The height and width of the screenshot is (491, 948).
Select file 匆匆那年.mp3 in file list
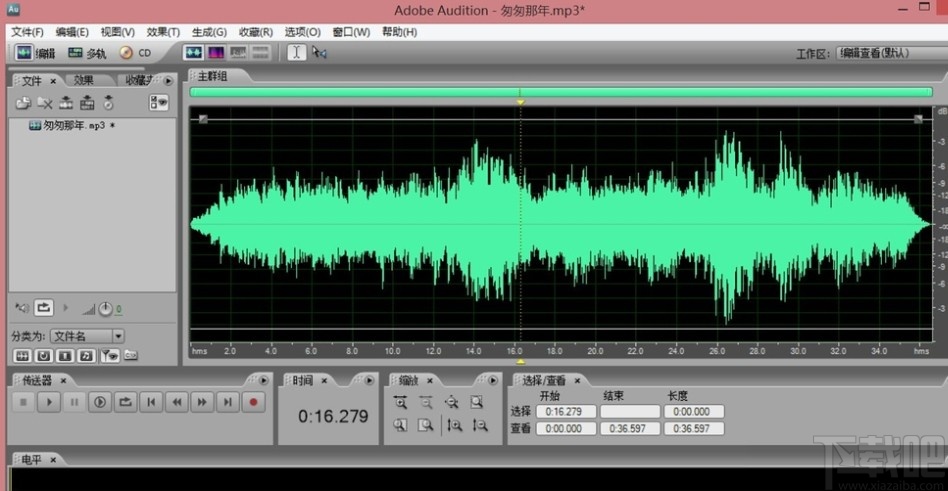71,126
